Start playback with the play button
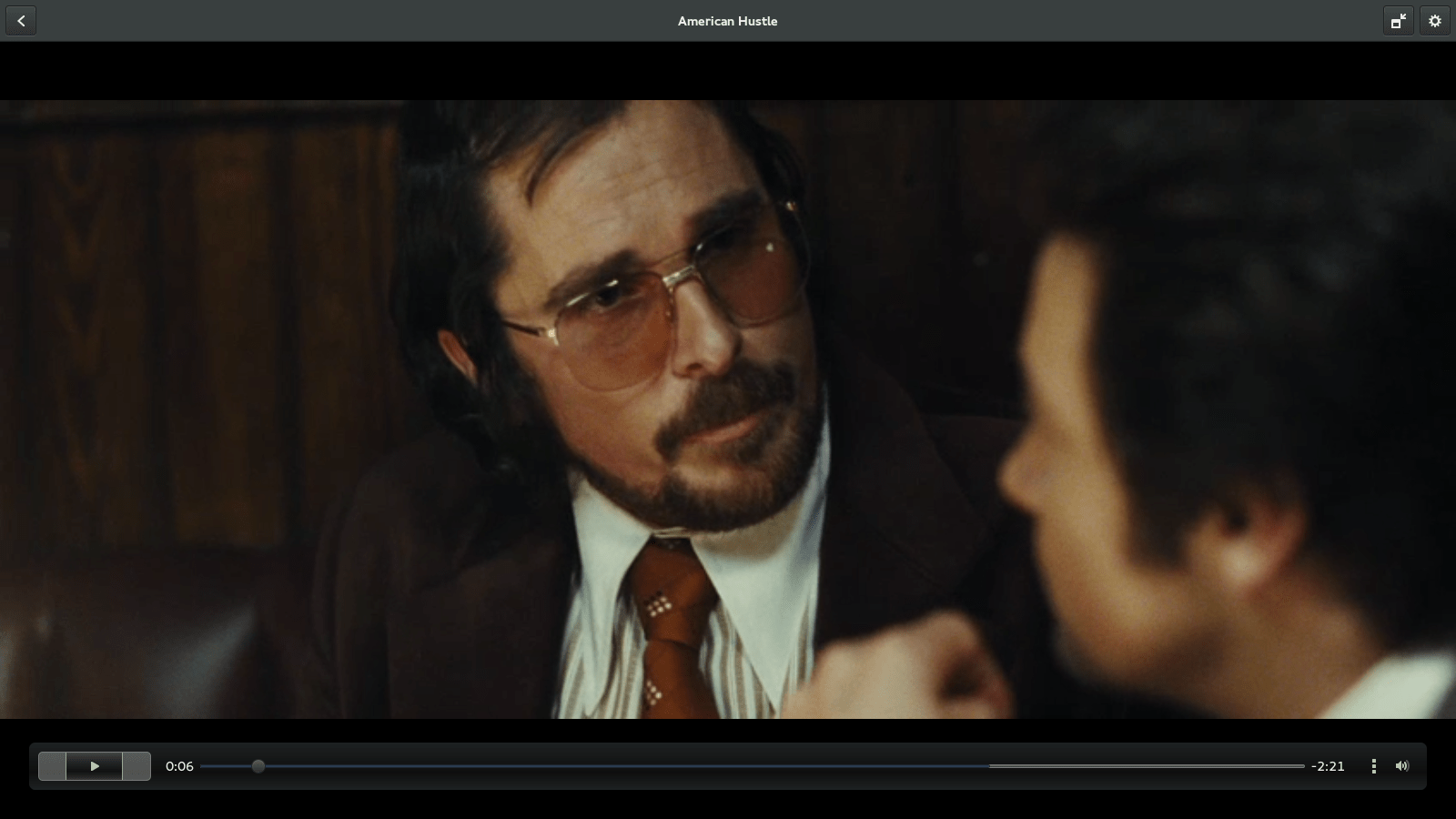1456x819 pixels. 95,766
